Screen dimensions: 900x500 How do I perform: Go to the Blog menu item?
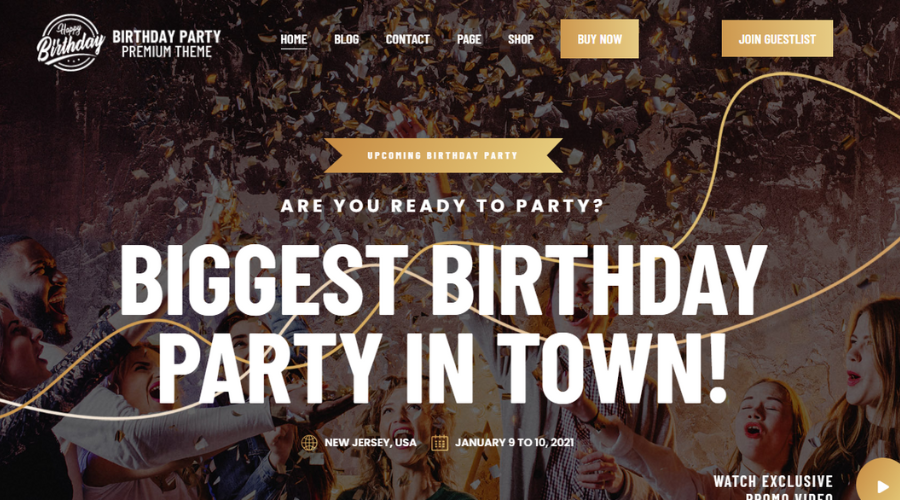click(346, 39)
